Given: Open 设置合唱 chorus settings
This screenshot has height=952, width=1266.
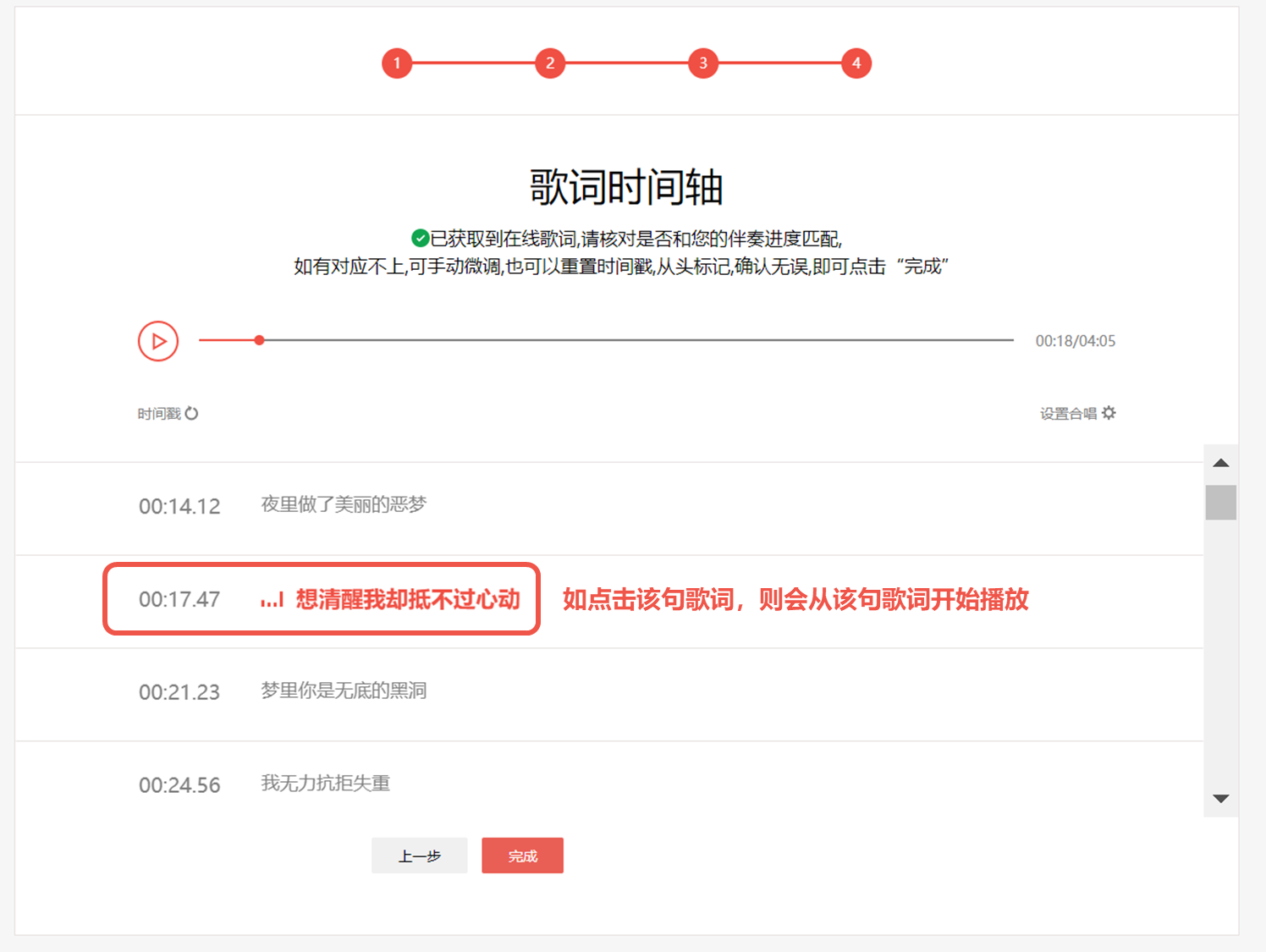Looking at the screenshot, I should [x=1068, y=413].
